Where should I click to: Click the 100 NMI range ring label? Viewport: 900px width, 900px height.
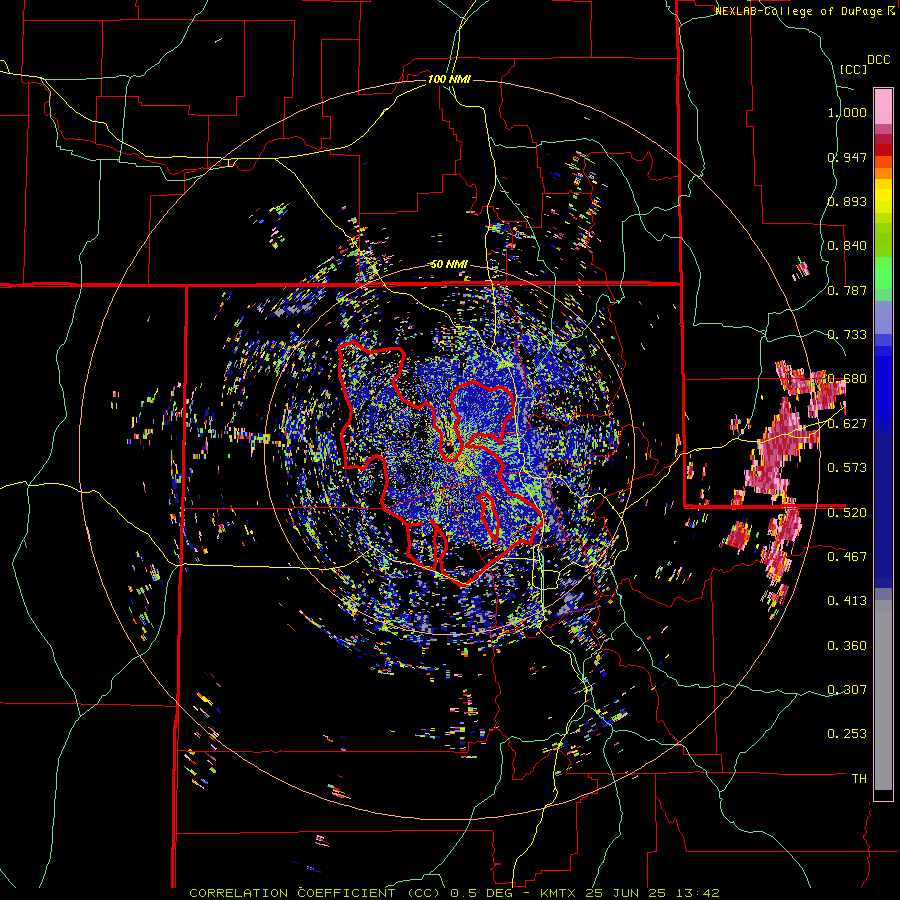pyautogui.click(x=449, y=79)
